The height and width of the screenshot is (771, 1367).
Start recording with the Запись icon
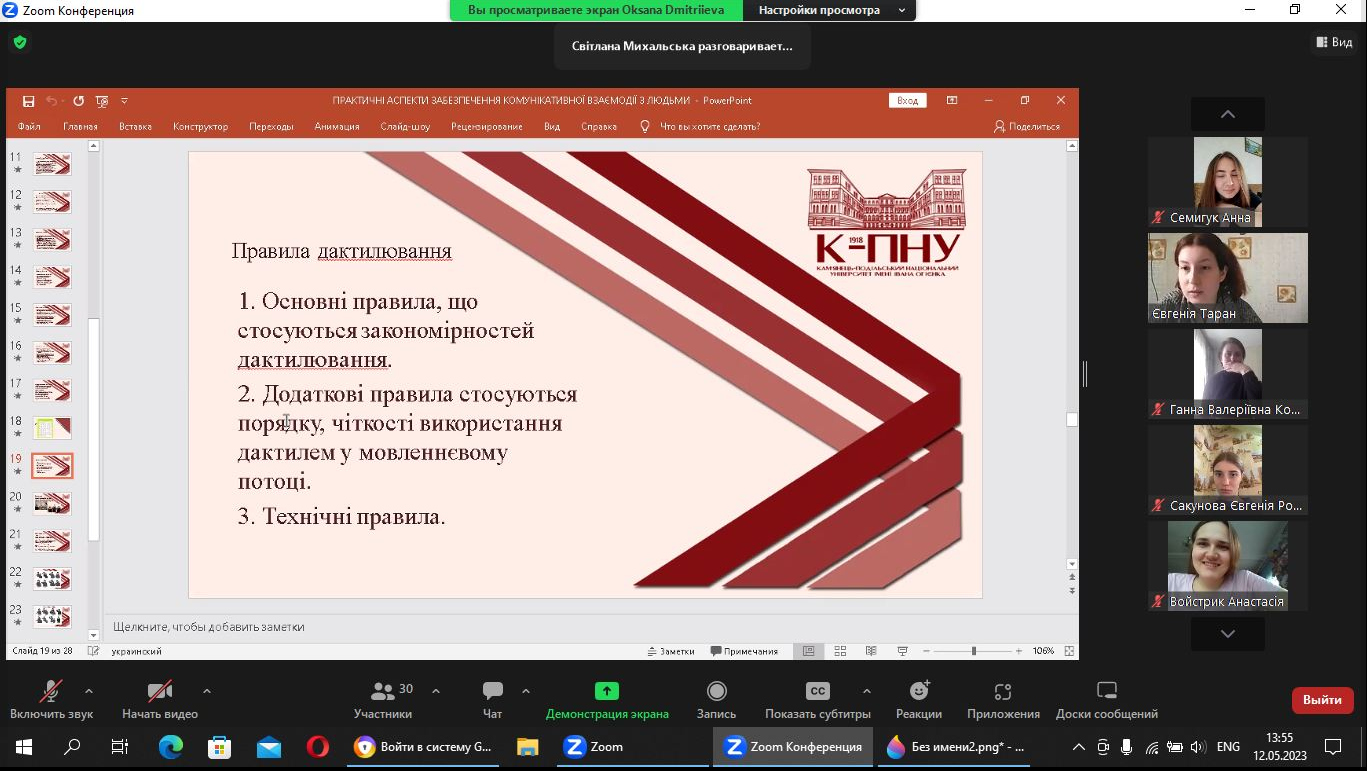[716, 692]
